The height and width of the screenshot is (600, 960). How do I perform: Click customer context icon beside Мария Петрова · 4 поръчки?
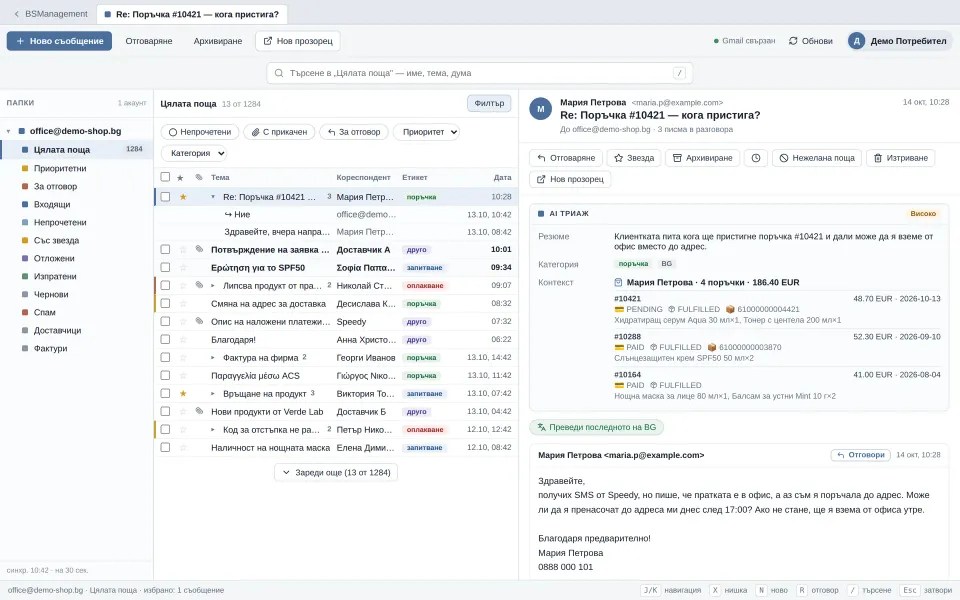click(618, 282)
